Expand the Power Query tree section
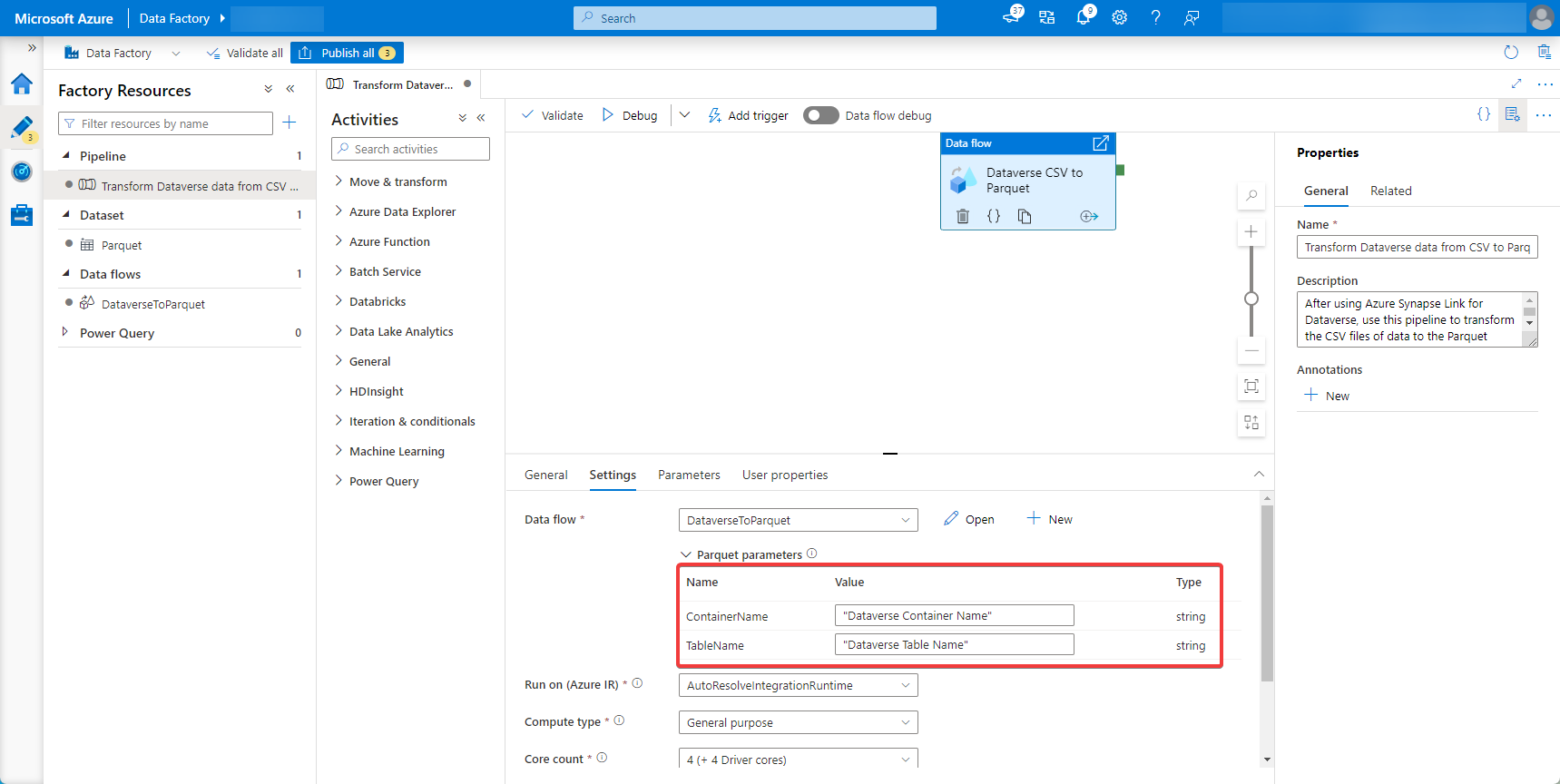This screenshot has height=784, width=1560. [64, 332]
